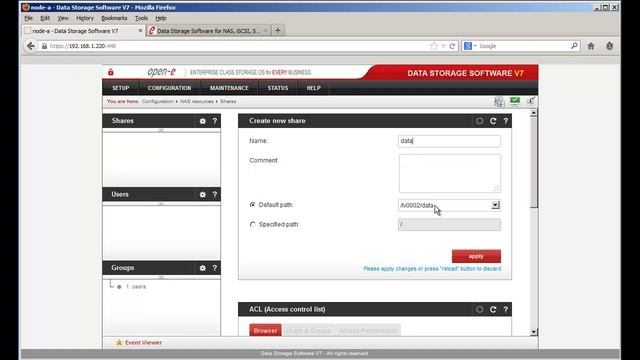Click Firefox back arrow button

[x=31, y=46]
